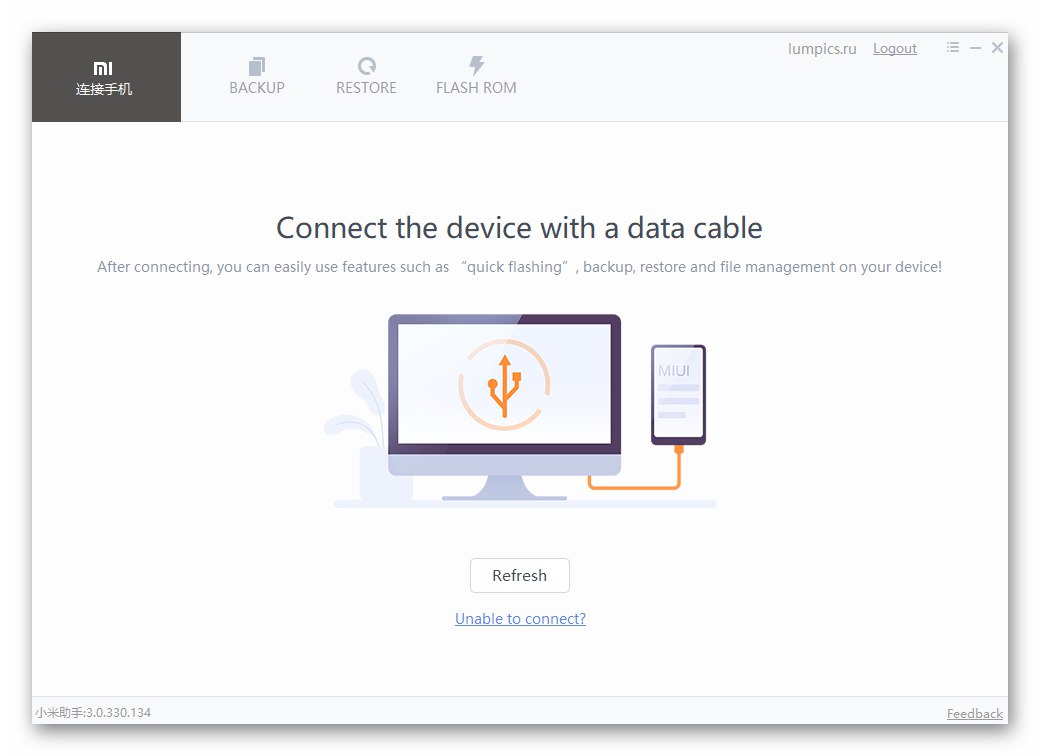Select the RESTORE tab label
Screen dimensions: 1040x756
[366, 88]
